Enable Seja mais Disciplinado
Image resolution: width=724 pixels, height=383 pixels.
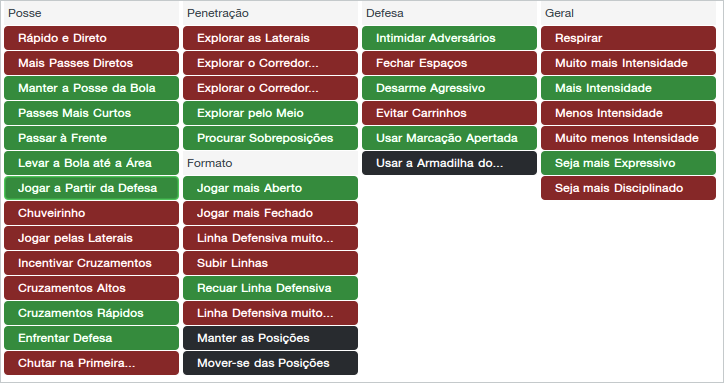click(628, 188)
